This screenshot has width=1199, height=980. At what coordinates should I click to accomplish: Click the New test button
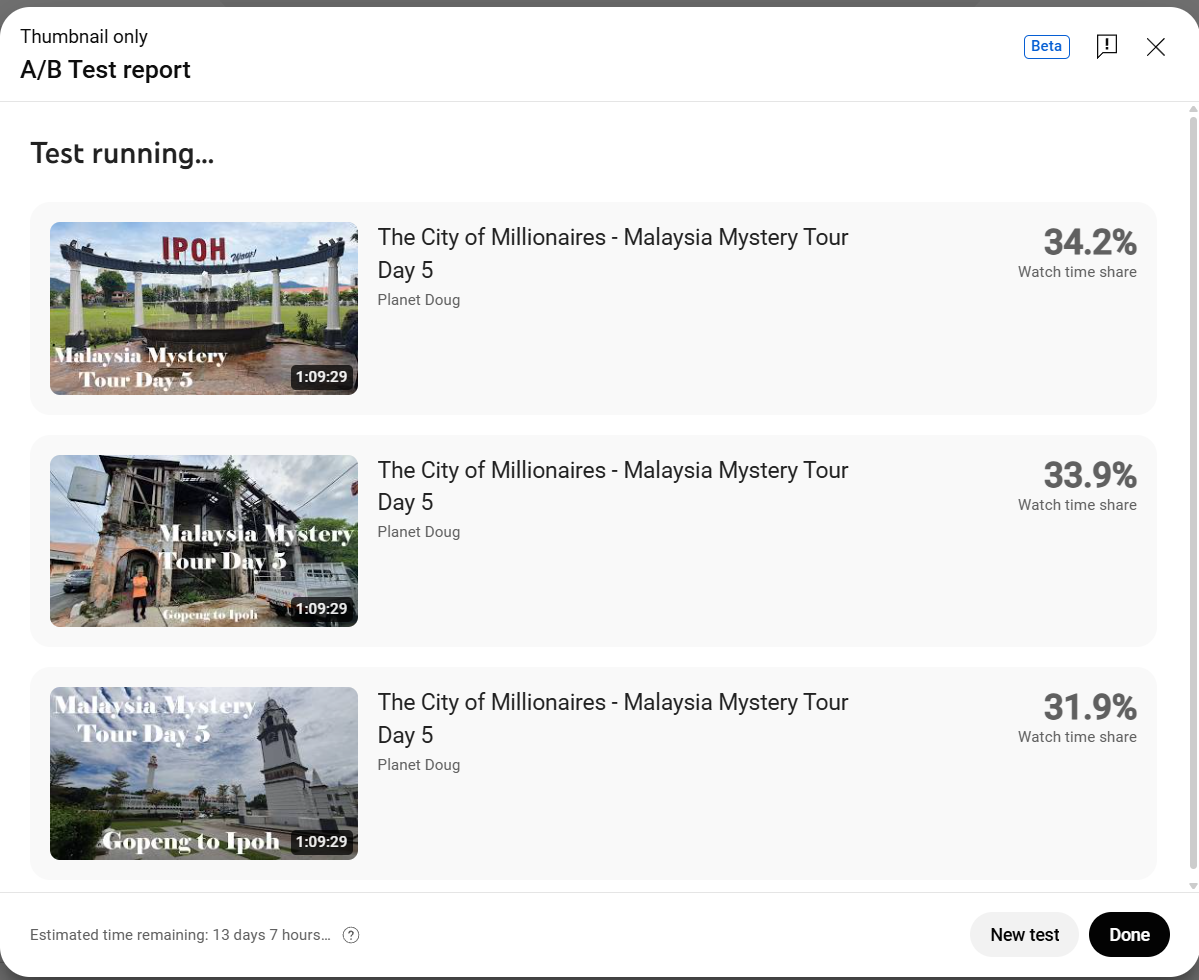1024,935
